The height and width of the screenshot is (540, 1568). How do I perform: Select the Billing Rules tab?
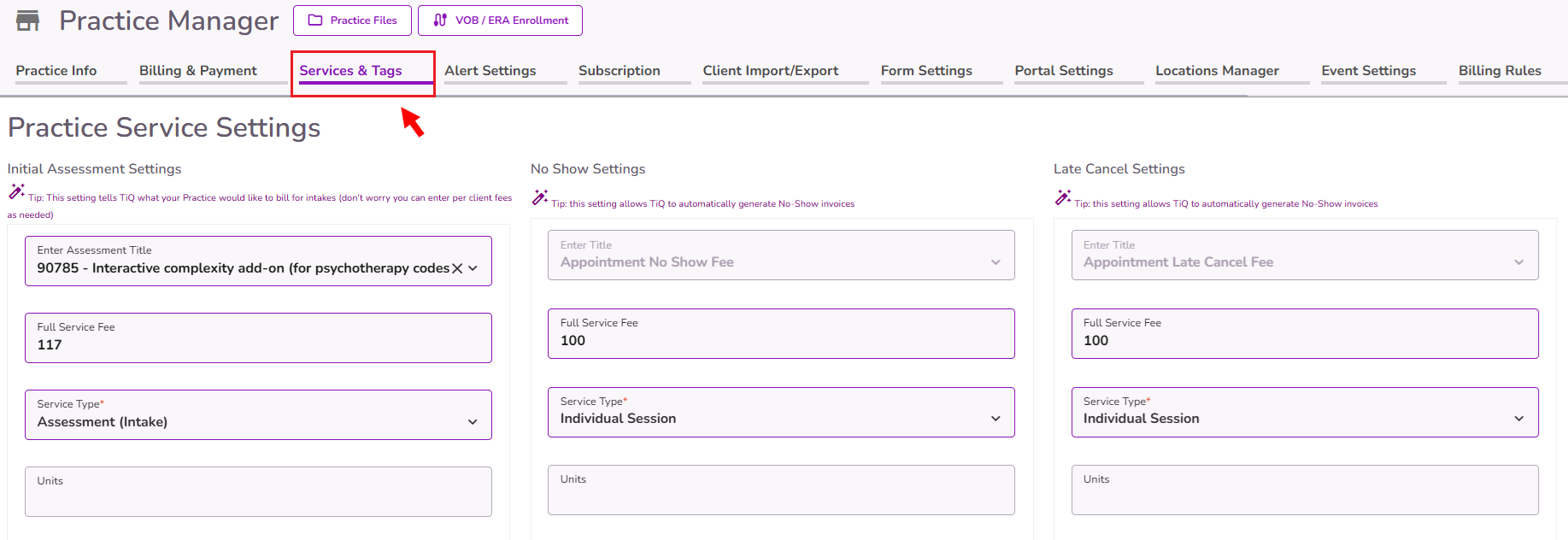coord(1500,71)
